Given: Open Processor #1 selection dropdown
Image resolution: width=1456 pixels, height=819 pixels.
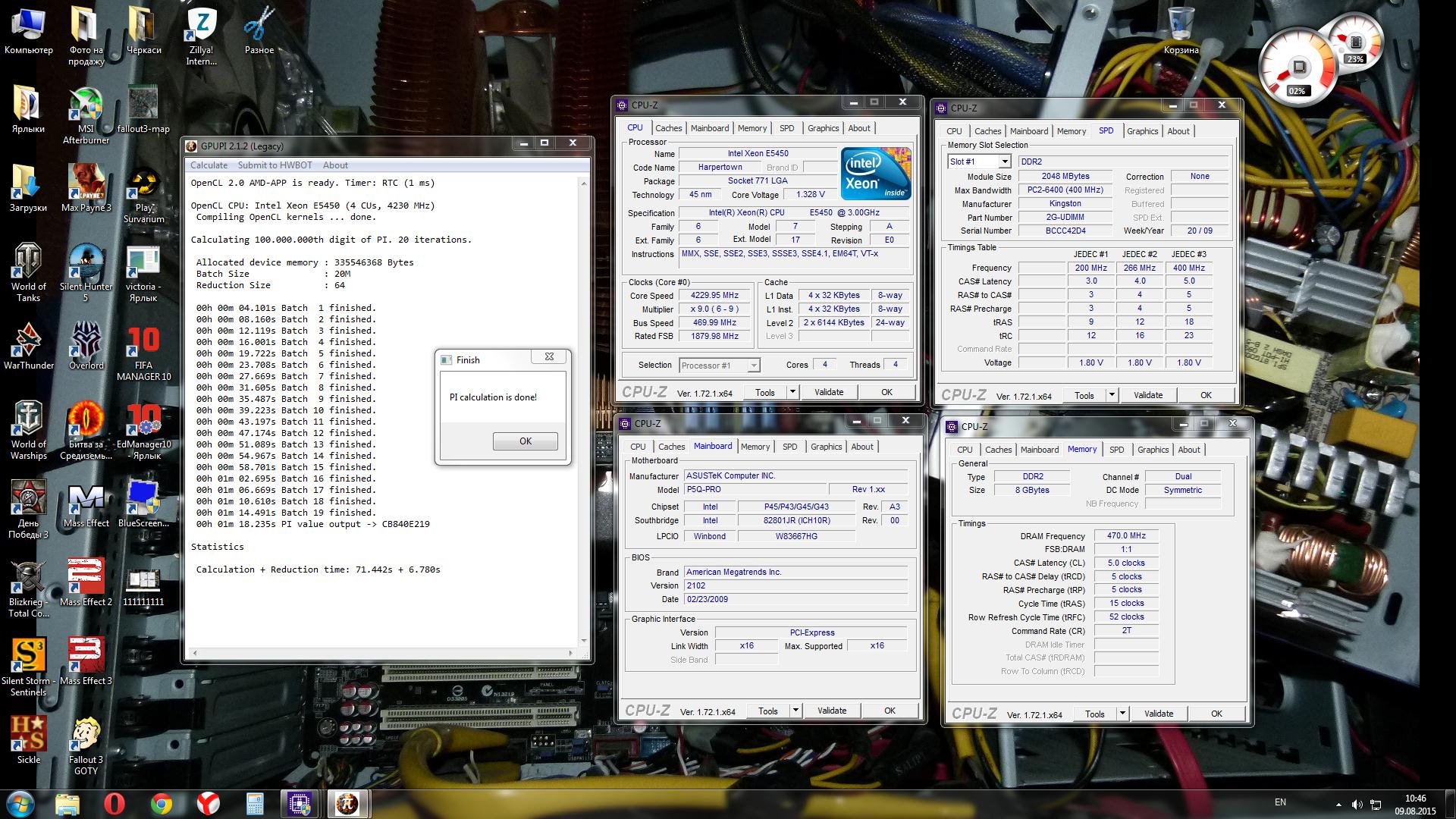Looking at the screenshot, I should pos(720,366).
